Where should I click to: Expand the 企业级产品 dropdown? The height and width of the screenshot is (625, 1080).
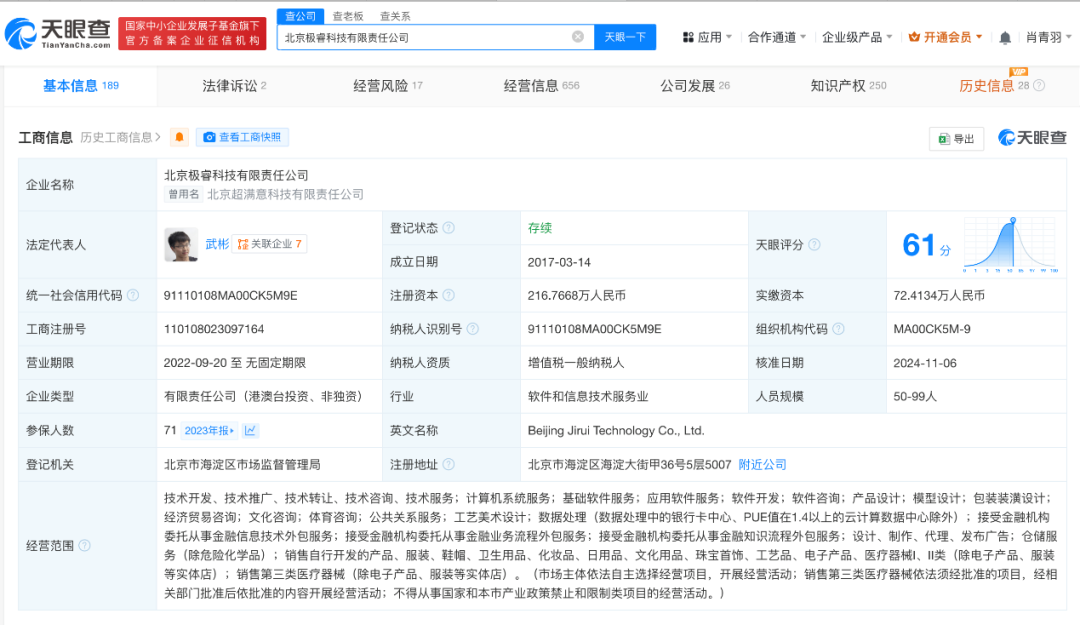click(857, 37)
